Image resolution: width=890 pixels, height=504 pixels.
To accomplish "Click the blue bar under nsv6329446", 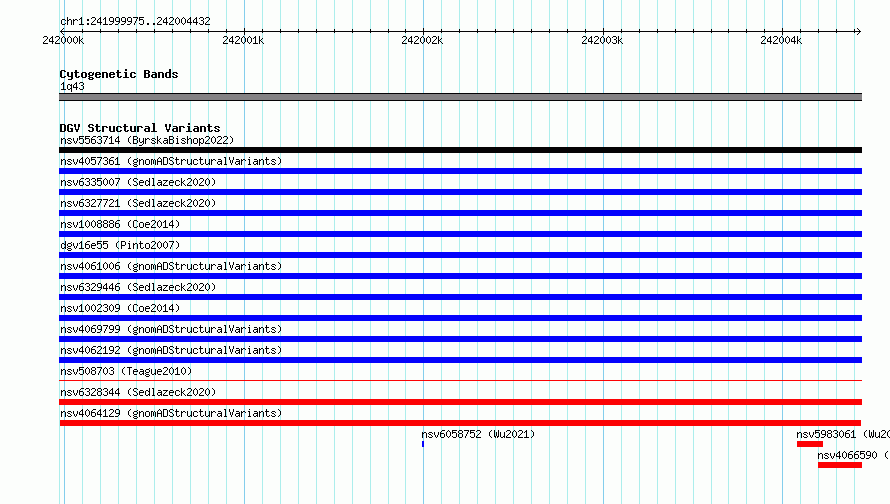I will click(x=460, y=297).
